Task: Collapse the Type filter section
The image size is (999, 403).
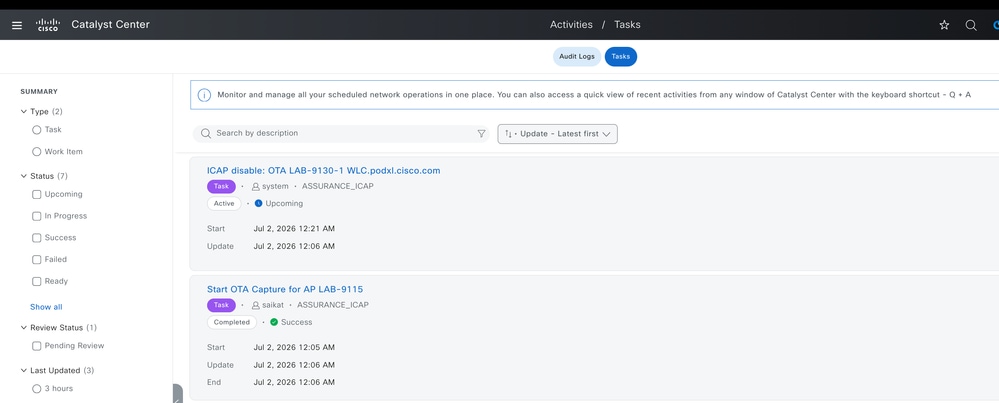Action: pyautogui.click(x=24, y=111)
